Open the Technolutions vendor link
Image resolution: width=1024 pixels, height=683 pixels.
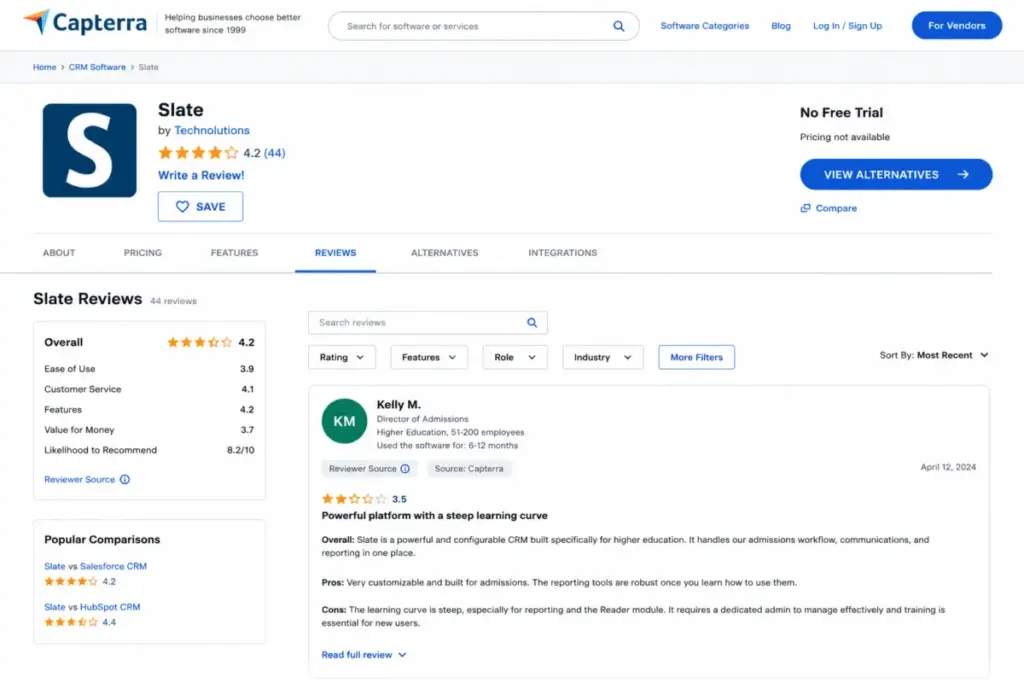[x=212, y=131]
